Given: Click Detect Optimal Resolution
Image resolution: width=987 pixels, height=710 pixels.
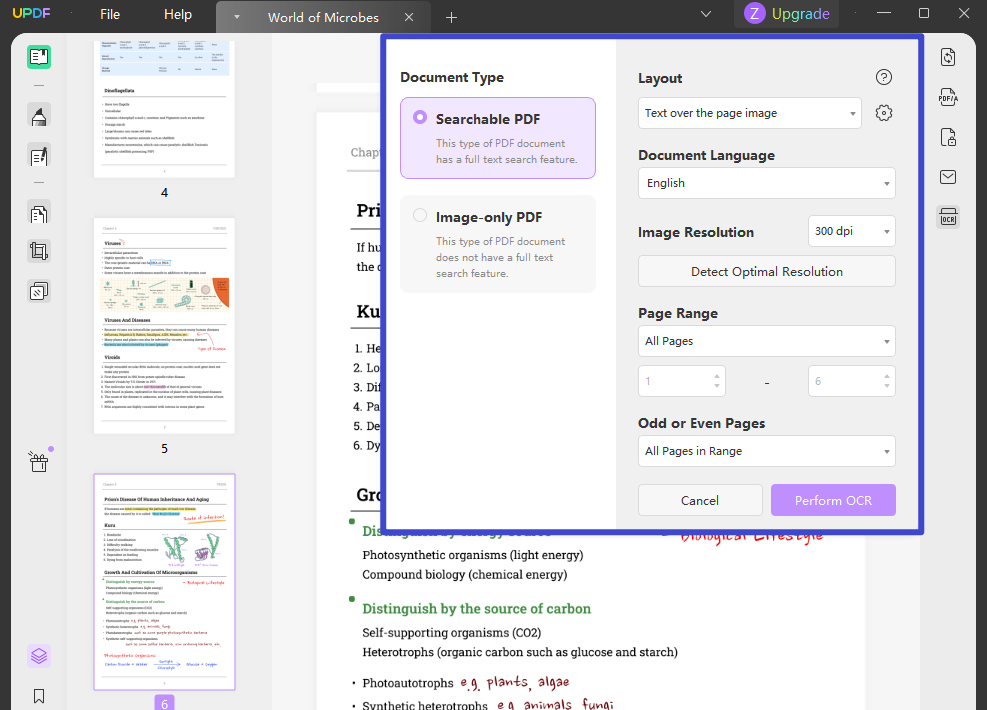Looking at the screenshot, I should 766,271.
